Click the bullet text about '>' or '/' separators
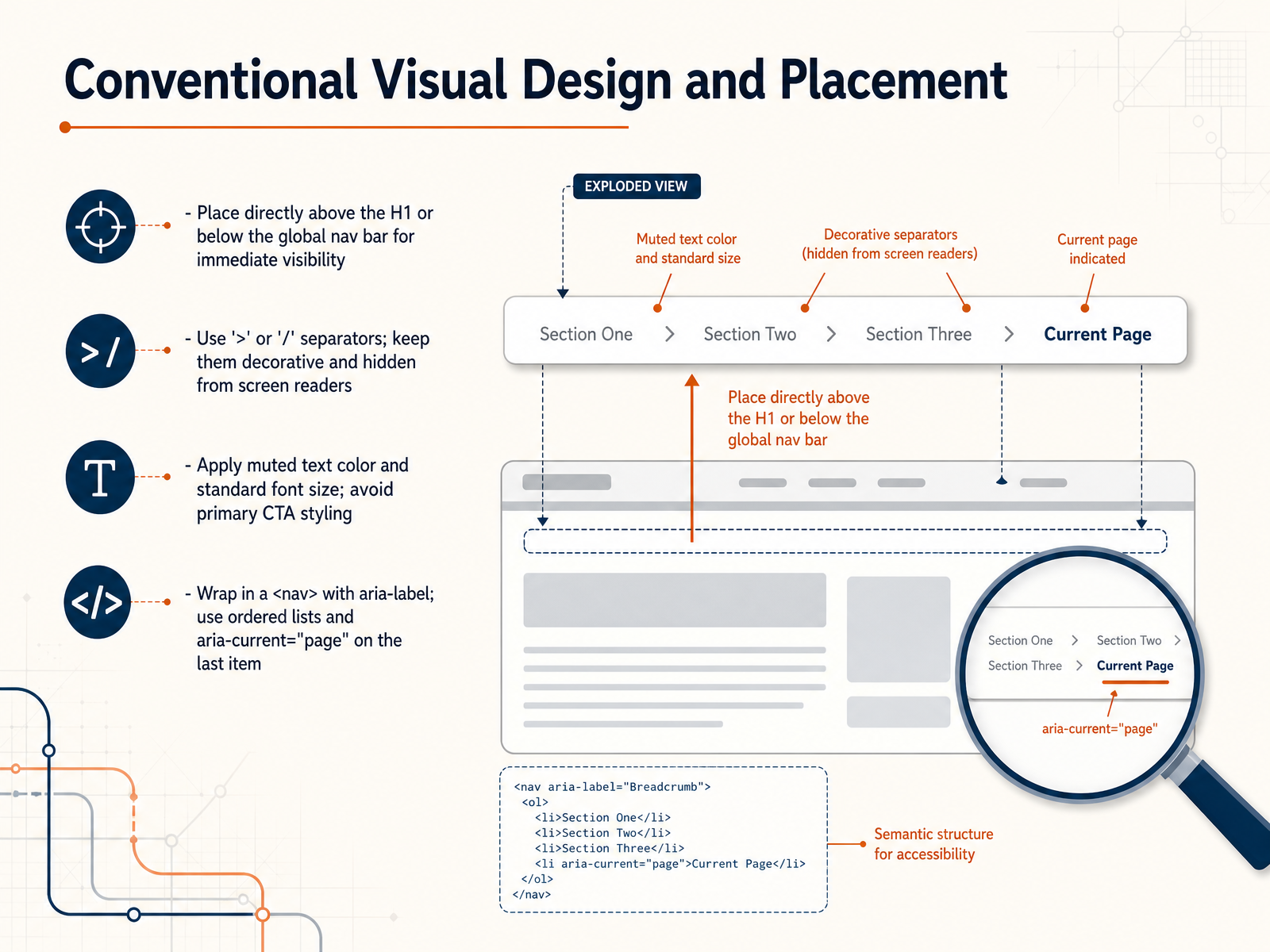The image size is (1270, 952). click(x=308, y=362)
